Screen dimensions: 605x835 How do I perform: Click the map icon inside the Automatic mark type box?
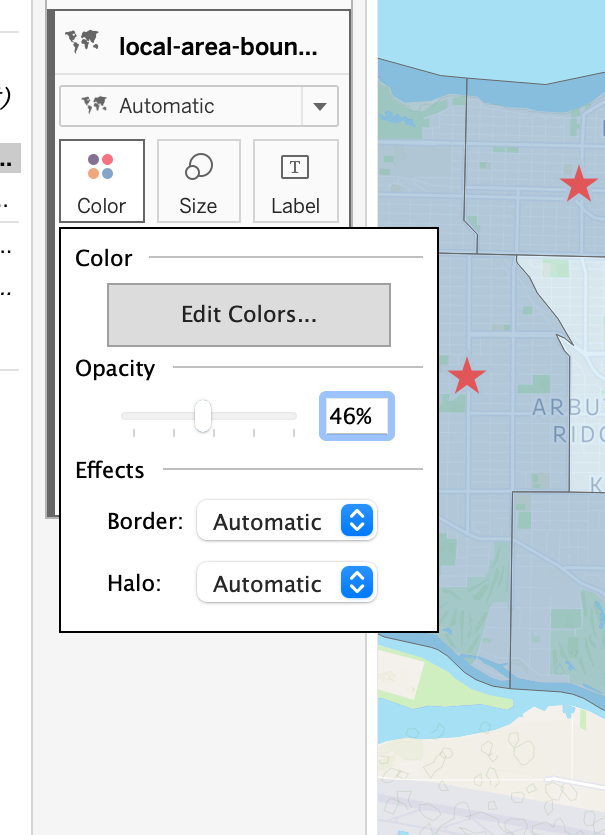[95, 105]
